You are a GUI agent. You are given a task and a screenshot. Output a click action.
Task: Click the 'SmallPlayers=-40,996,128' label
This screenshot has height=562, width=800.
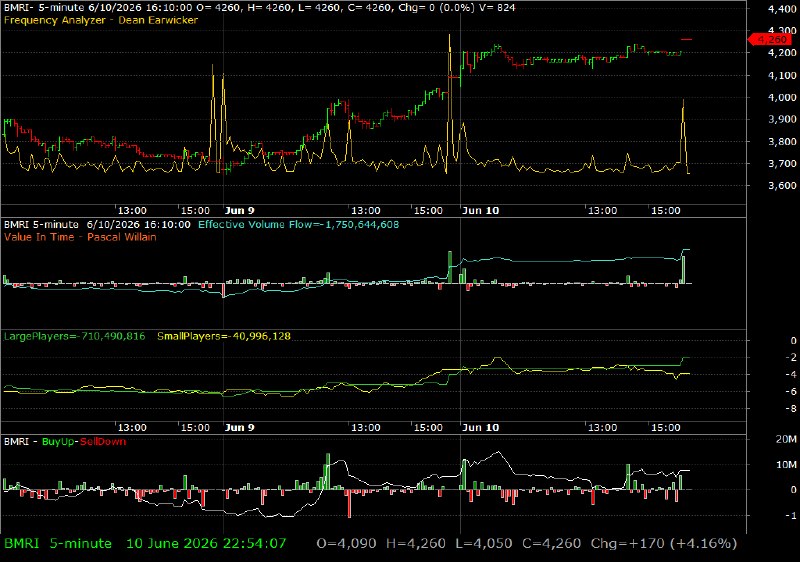click(223, 337)
